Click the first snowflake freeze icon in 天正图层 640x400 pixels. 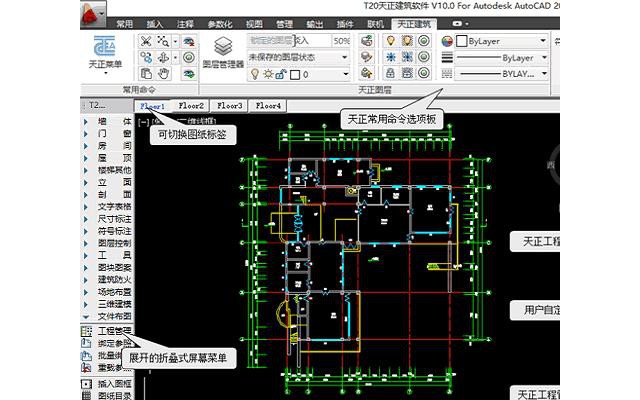pos(391,57)
